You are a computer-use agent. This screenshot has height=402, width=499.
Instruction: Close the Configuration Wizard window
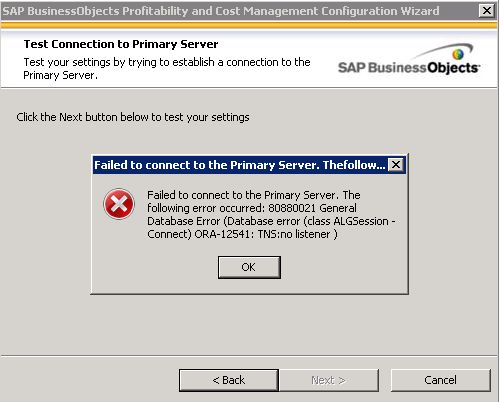[486, 11]
